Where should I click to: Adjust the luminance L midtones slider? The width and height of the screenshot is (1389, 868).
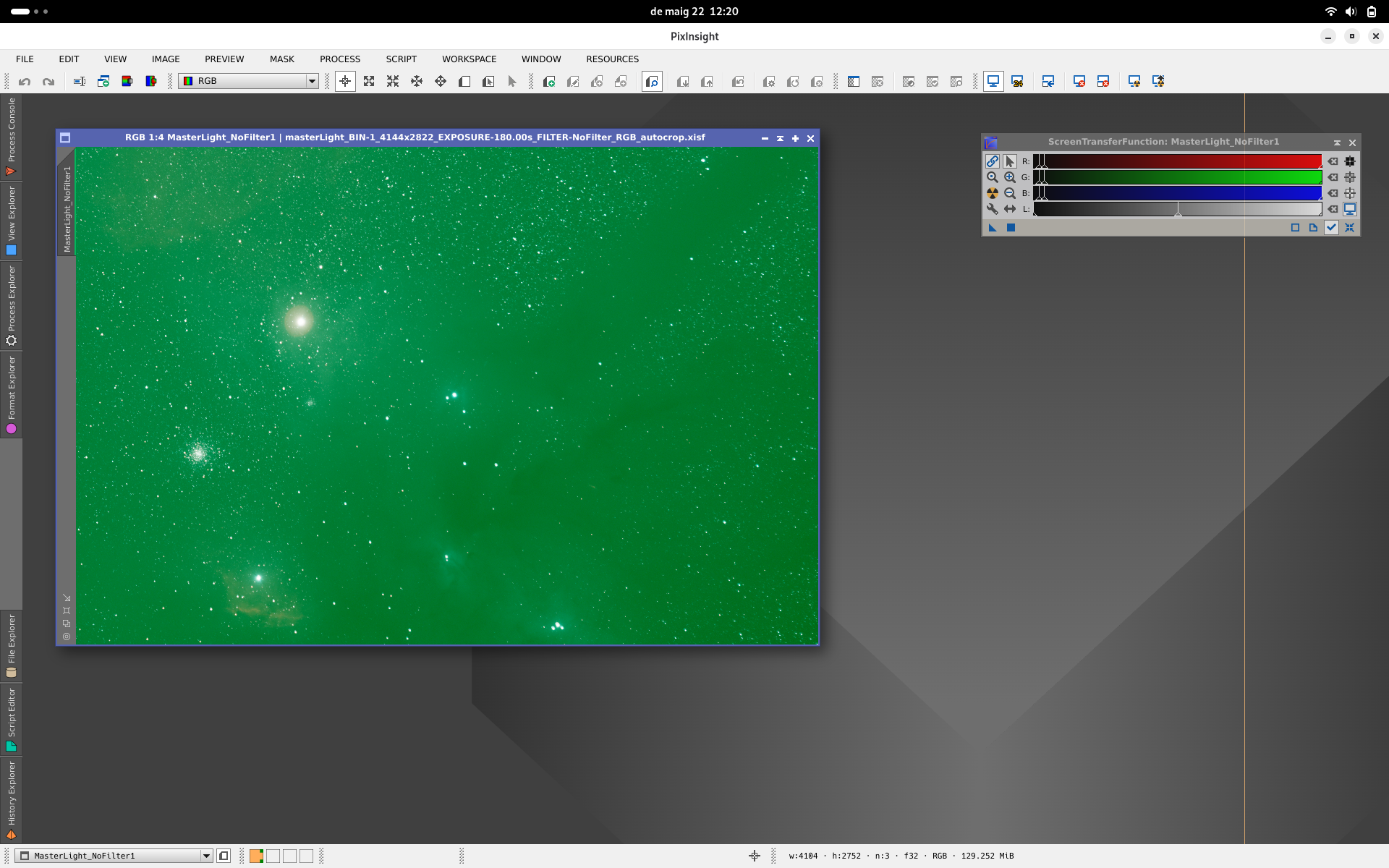(1178, 210)
